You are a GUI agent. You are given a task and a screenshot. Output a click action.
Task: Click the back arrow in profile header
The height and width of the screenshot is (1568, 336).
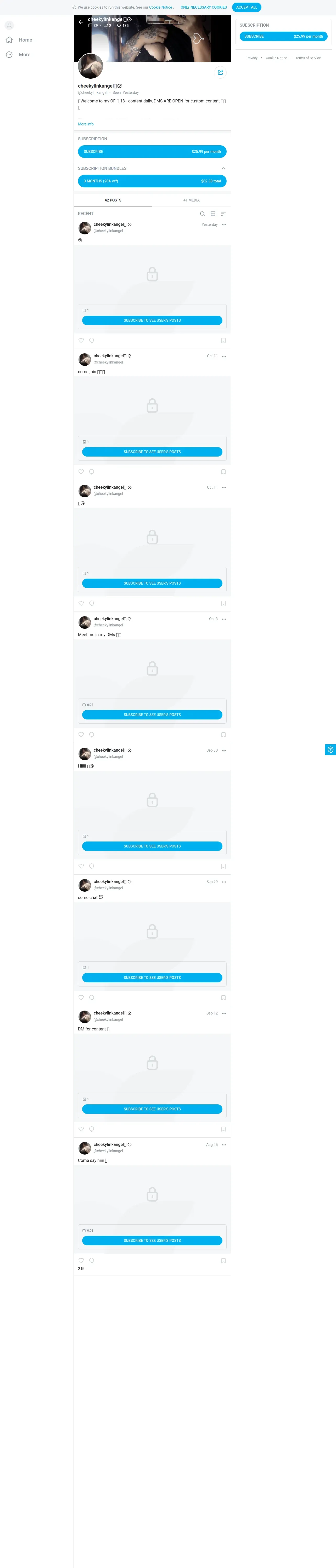81,22
